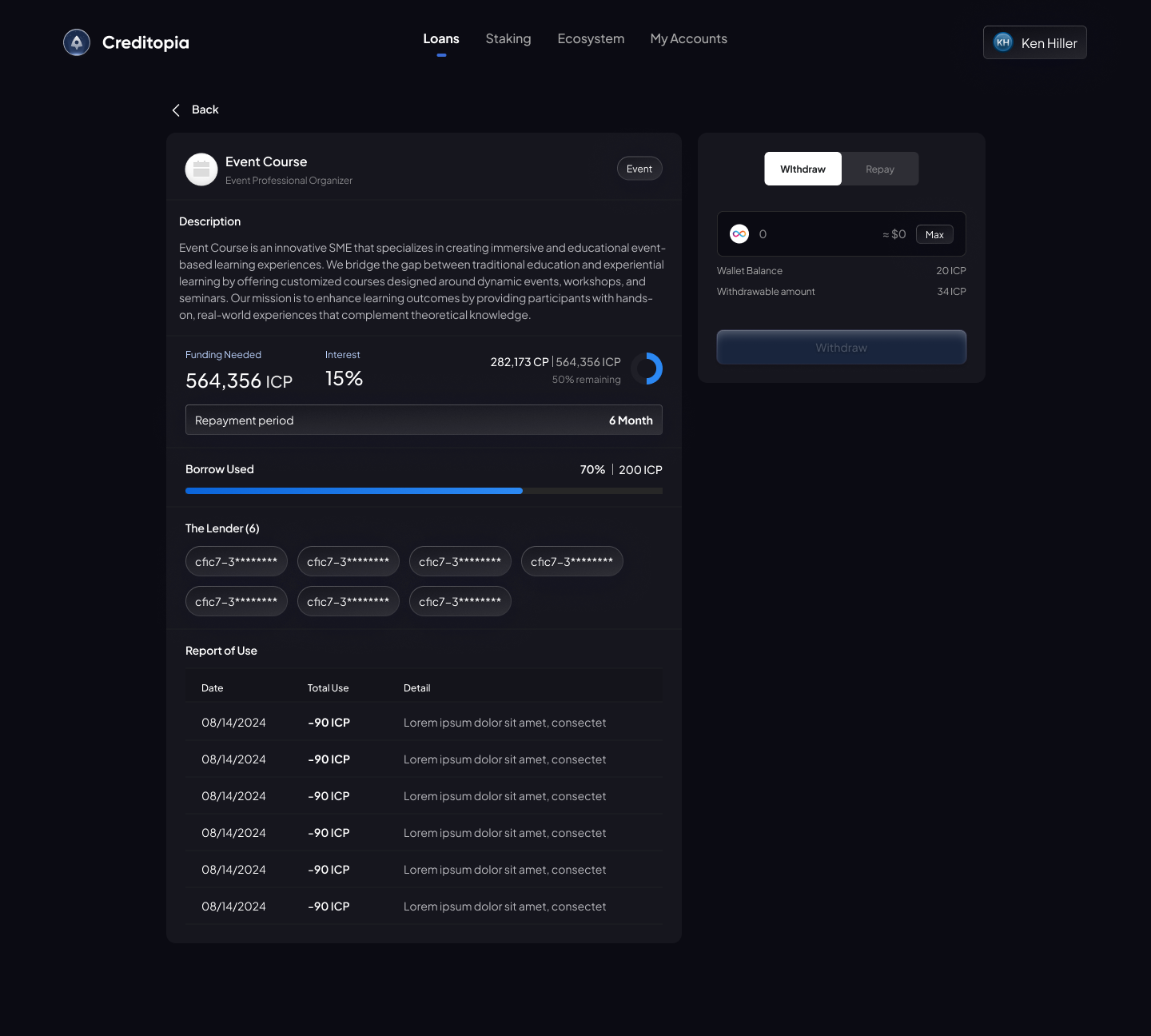Click the Event Course calendar avatar
The image size is (1151, 1036).
[x=201, y=169]
